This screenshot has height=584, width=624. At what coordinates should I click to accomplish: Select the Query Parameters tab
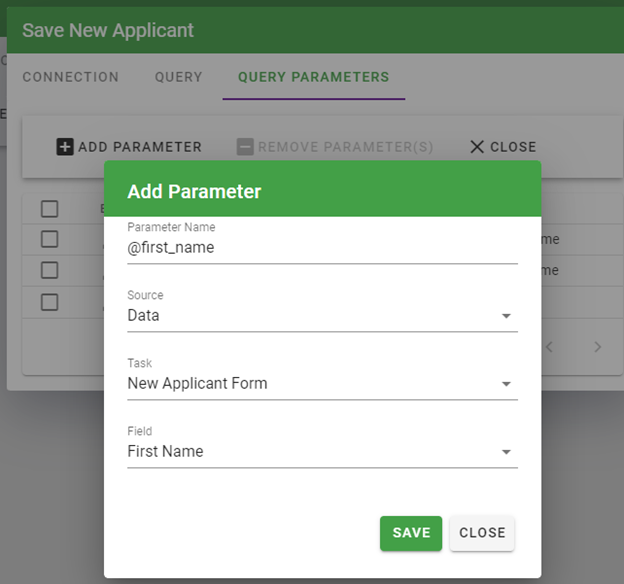313,77
